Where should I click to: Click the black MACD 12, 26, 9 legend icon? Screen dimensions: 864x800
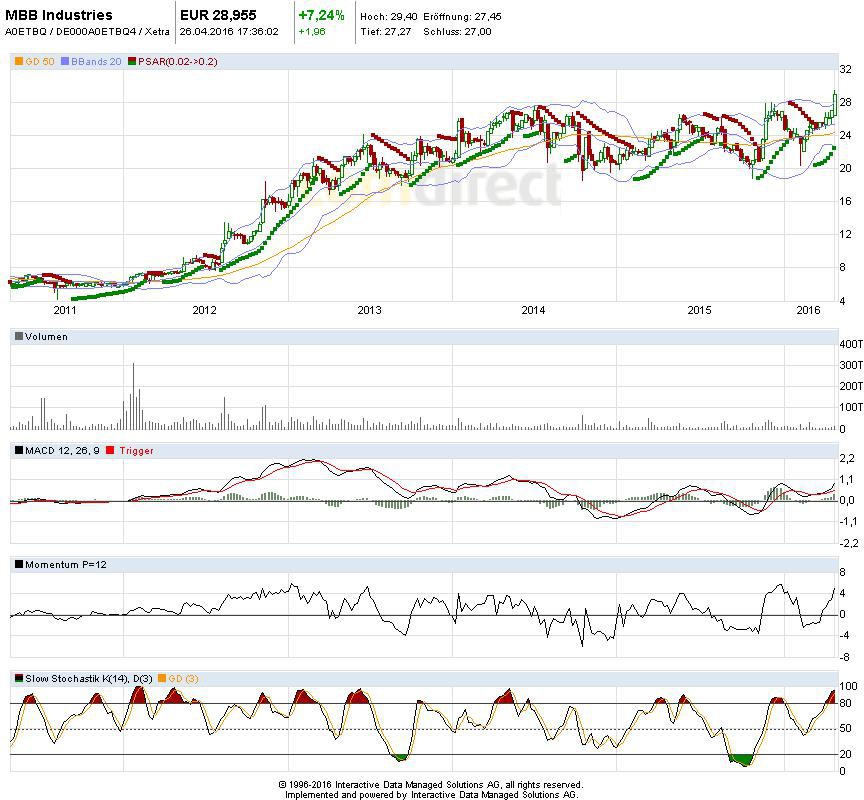point(18,451)
